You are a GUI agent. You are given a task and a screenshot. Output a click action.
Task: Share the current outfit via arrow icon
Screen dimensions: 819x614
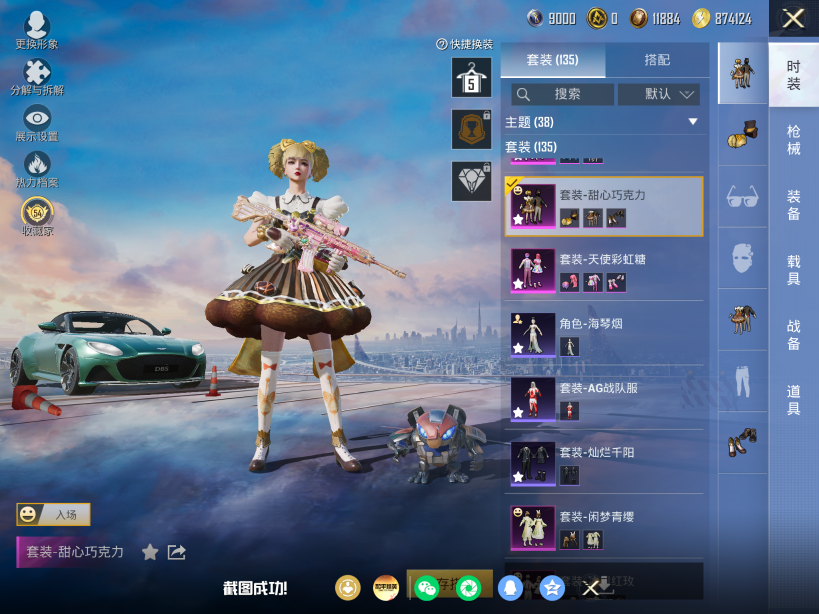[177, 552]
